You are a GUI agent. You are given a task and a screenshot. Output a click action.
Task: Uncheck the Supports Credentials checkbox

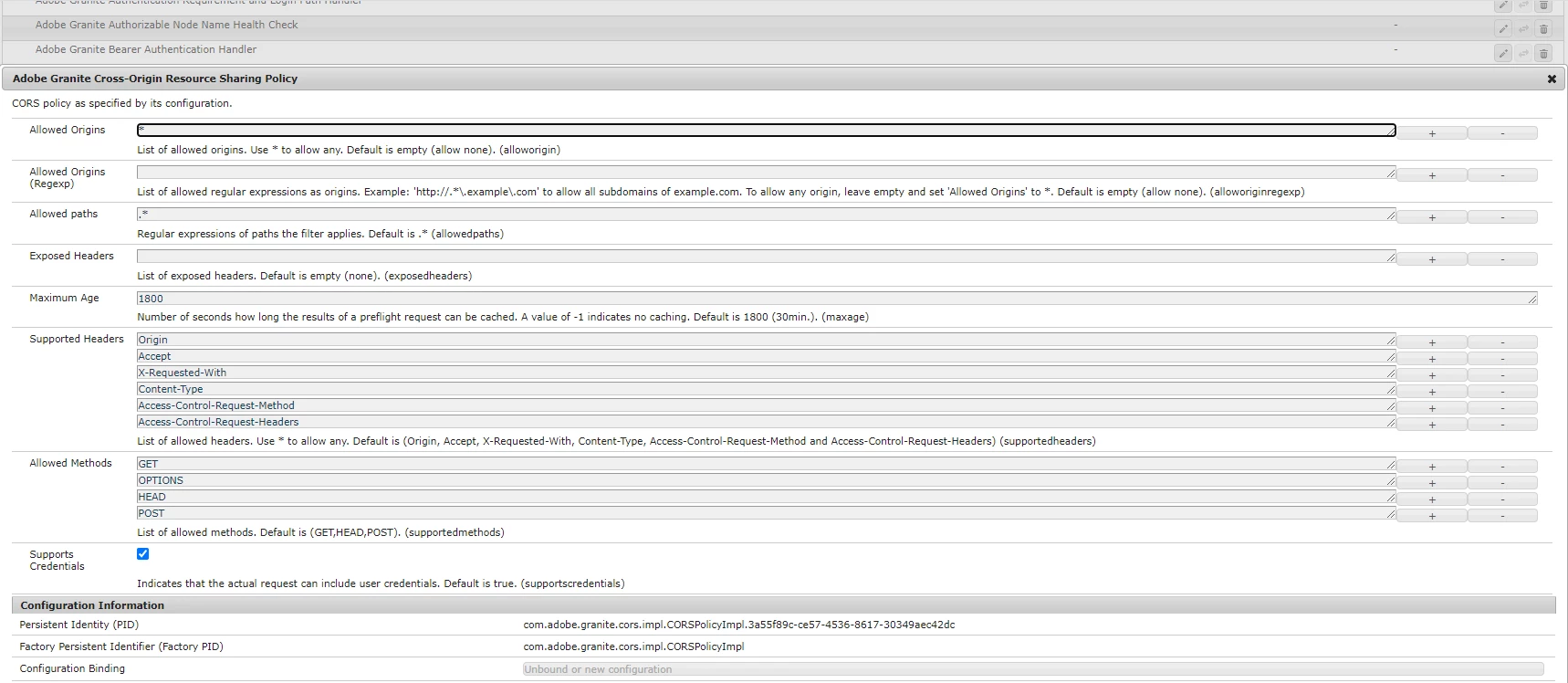142,553
